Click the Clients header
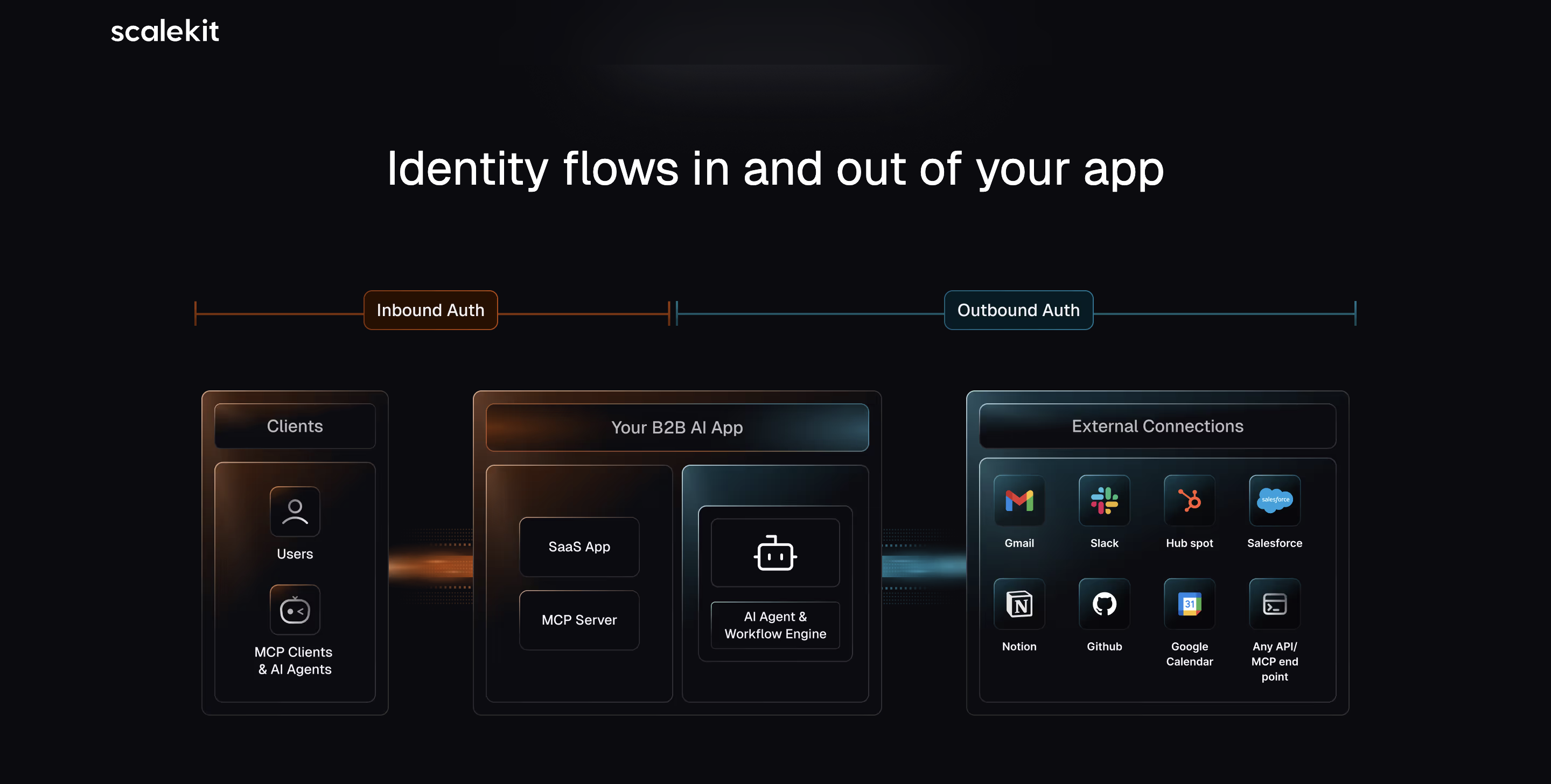This screenshot has width=1551, height=784. point(295,426)
